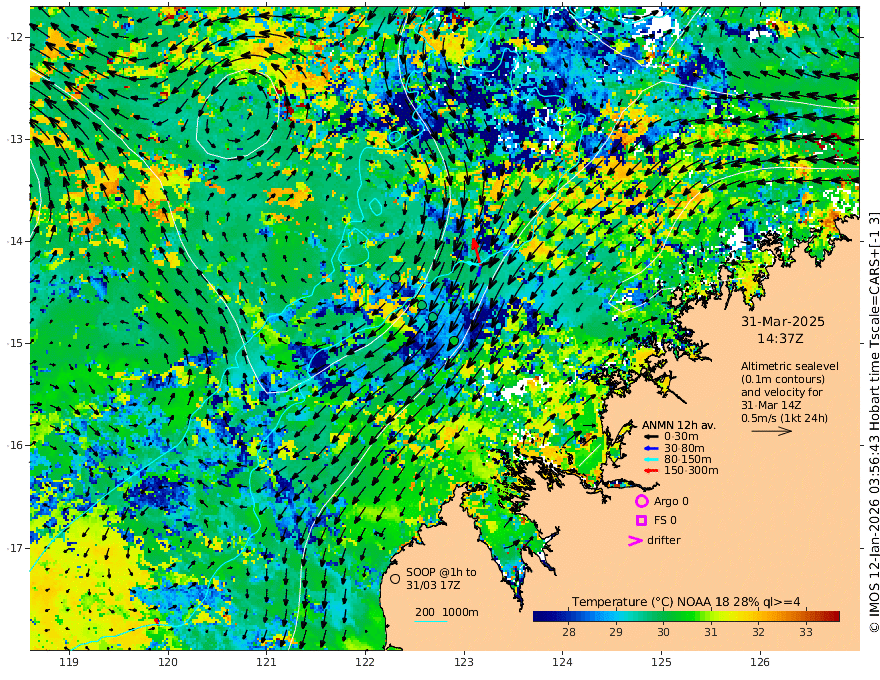Screen dimensions: 880x680
Task: Click the '0.5m/s (1kt 24h)' scale text
Action: point(784,418)
